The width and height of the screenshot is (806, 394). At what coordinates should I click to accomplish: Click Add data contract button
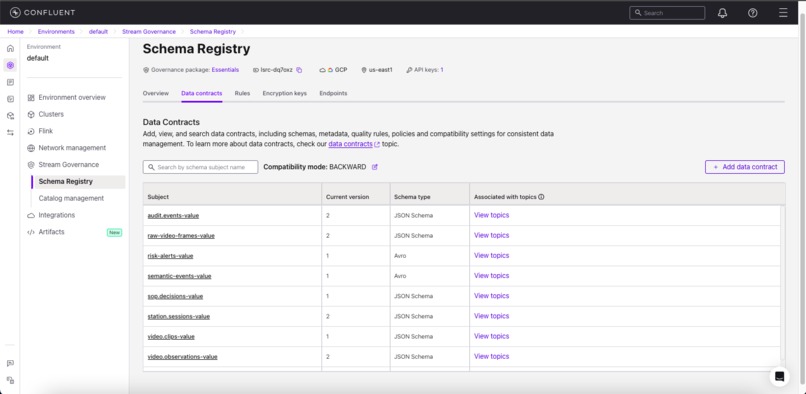tap(745, 167)
